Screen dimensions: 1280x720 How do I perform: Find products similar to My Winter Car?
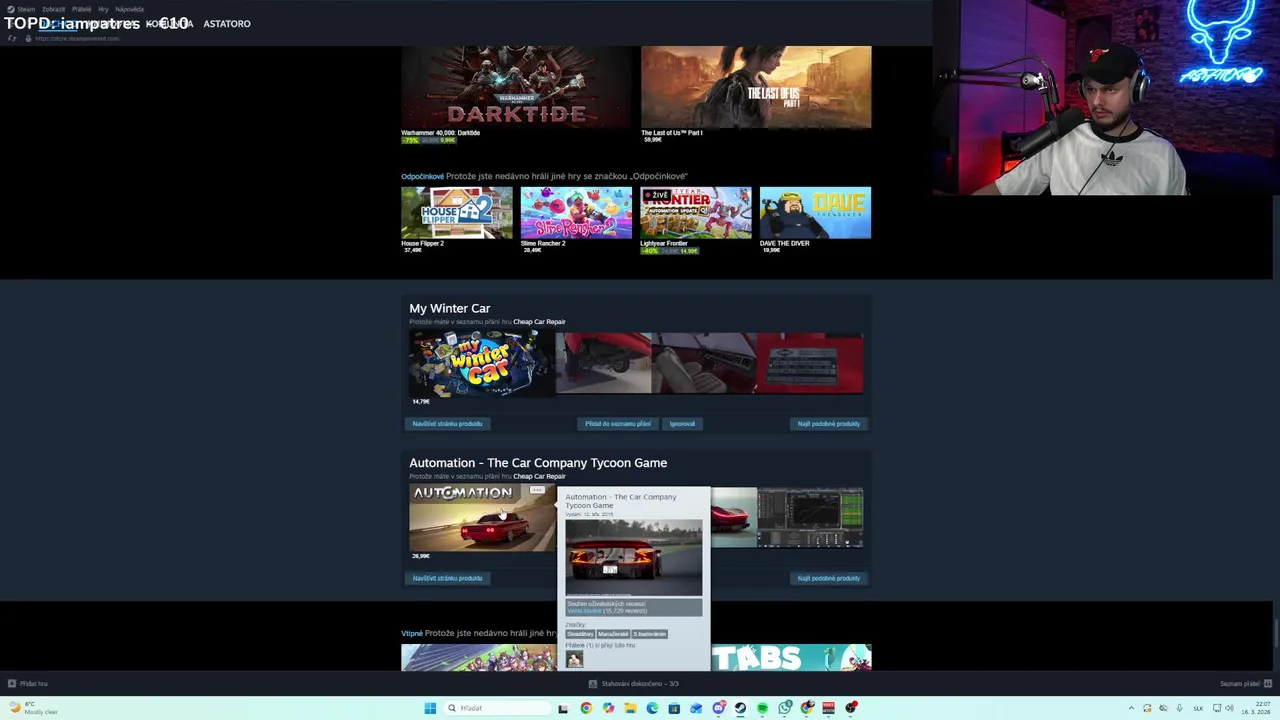pyautogui.click(x=828, y=424)
